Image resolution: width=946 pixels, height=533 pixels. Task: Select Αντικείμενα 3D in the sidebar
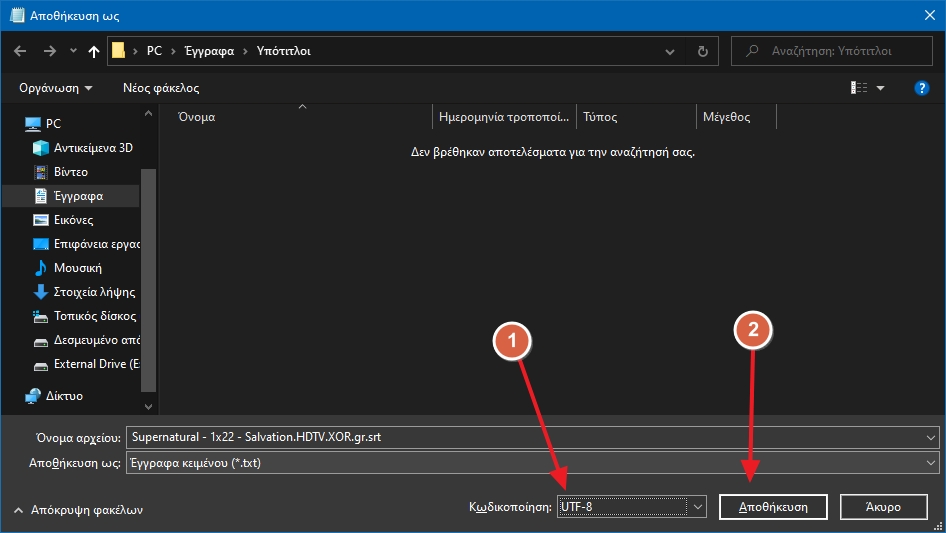click(x=92, y=148)
